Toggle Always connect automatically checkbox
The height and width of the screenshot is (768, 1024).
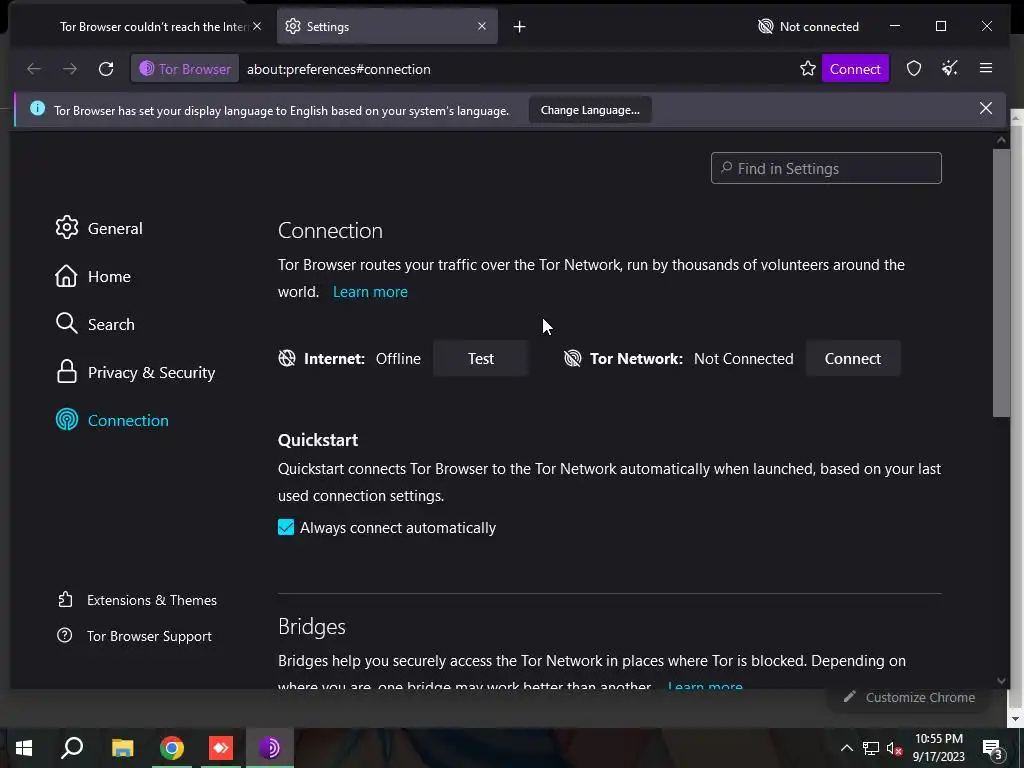(x=286, y=527)
